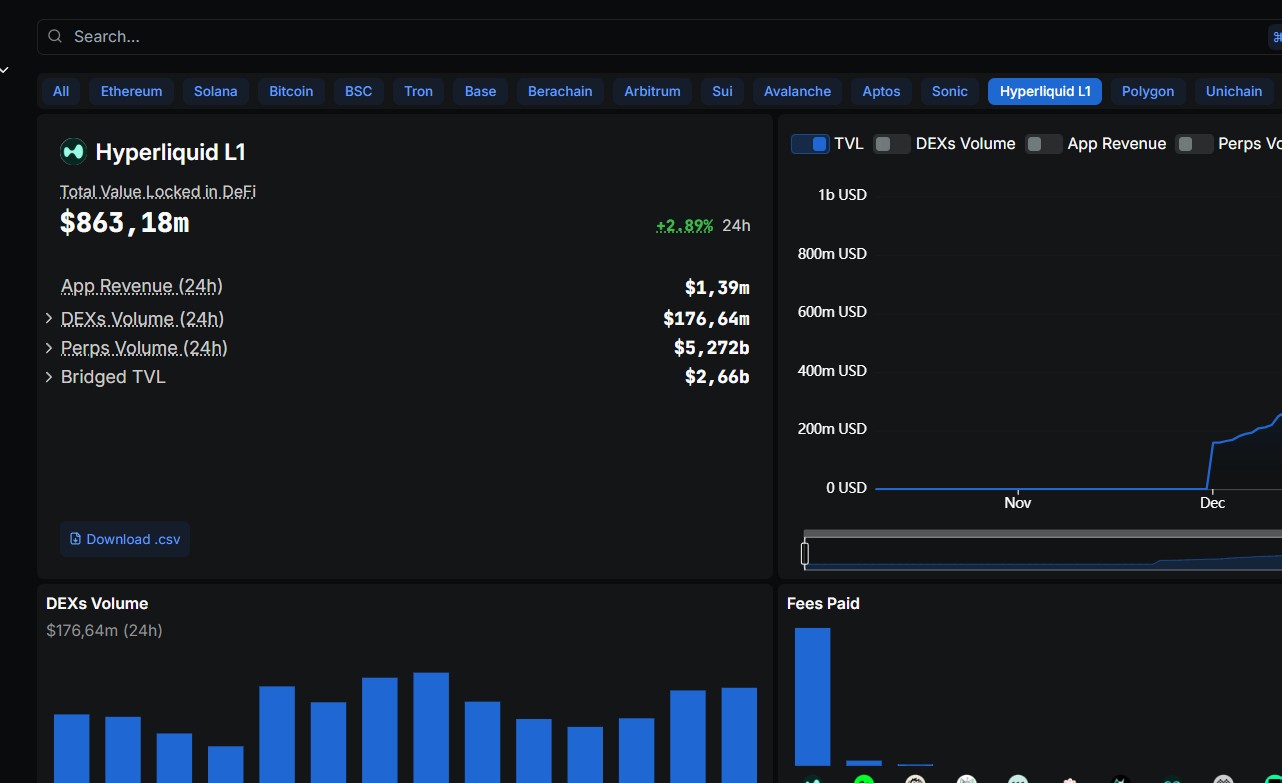This screenshot has width=1282, height=783.
Task: Expand the DEXs Volume (24h) row
Action: click(49, 319)
